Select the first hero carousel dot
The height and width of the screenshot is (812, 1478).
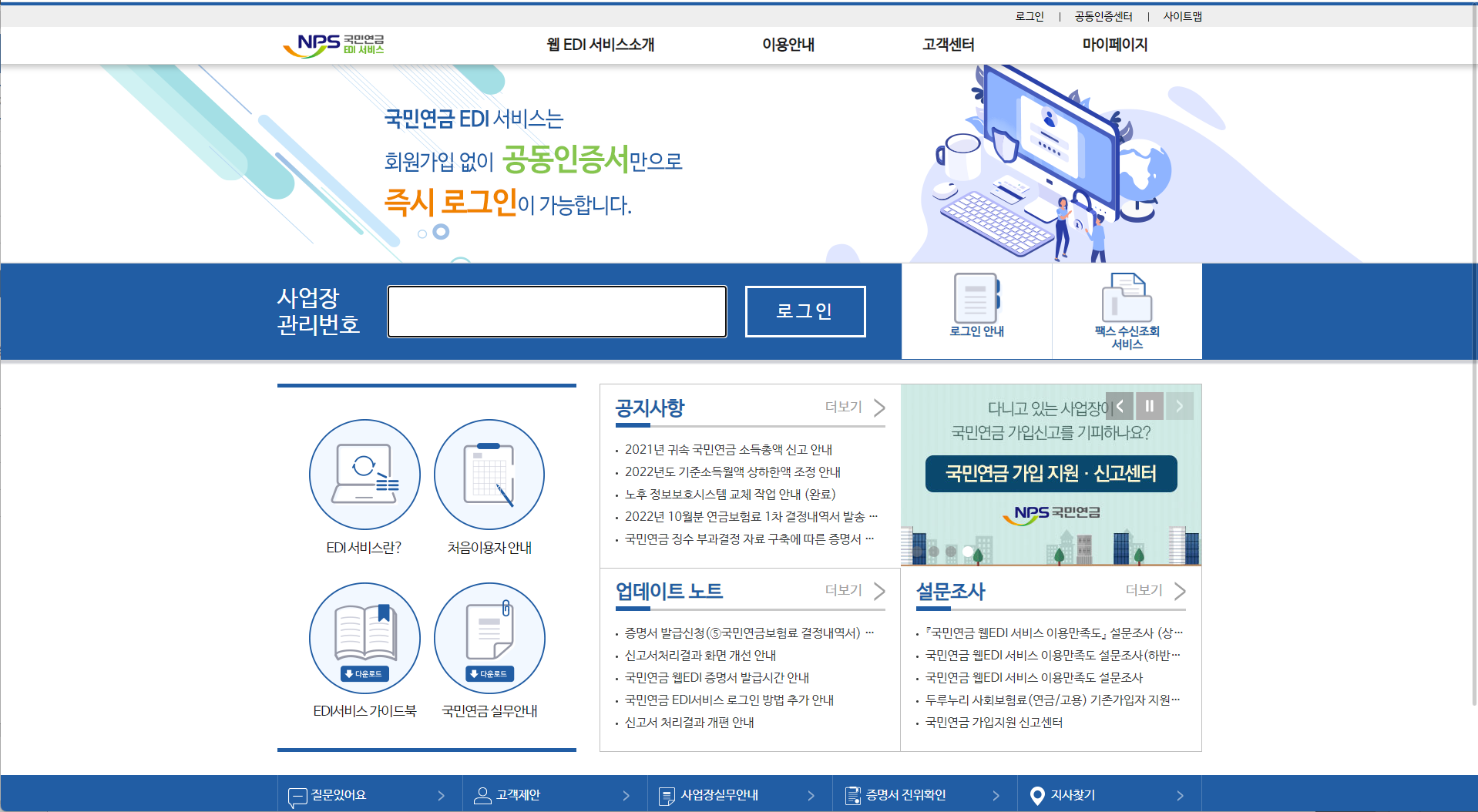pyautogui.click(x=422, y=233)
